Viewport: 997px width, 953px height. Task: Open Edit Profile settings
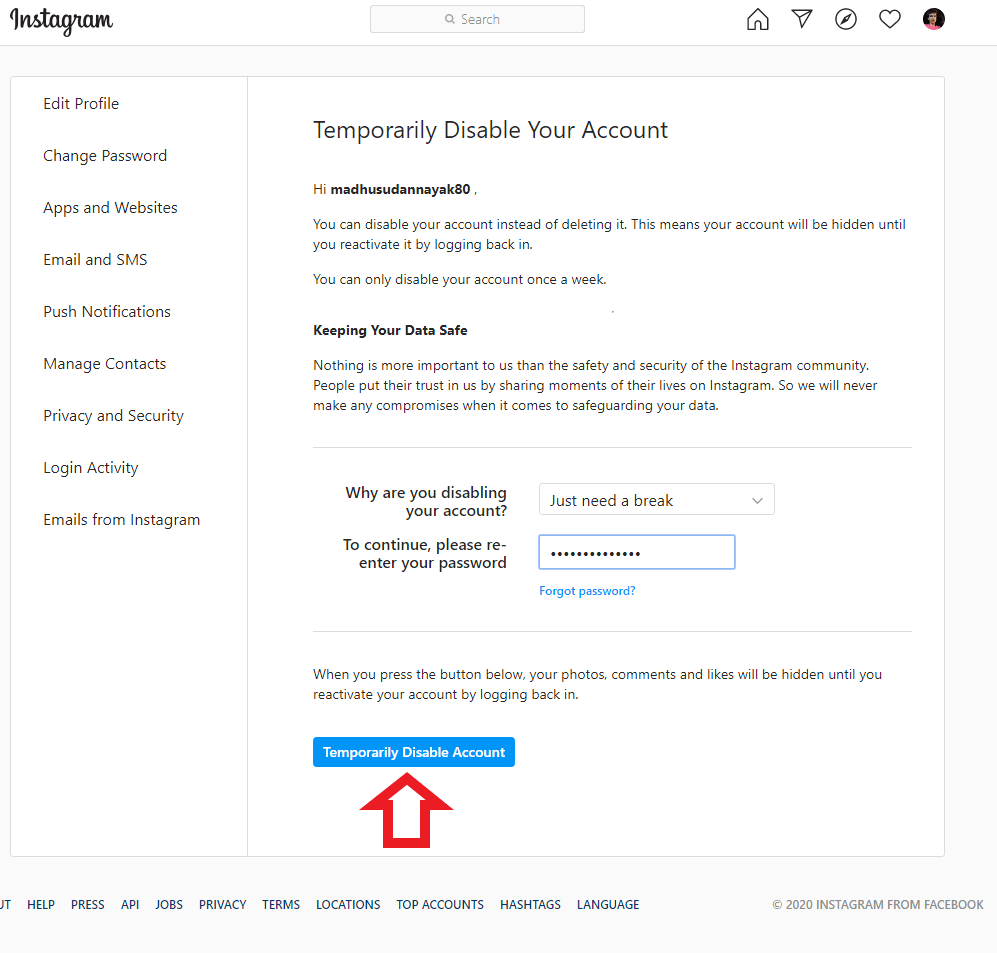(x=81, y=104)
